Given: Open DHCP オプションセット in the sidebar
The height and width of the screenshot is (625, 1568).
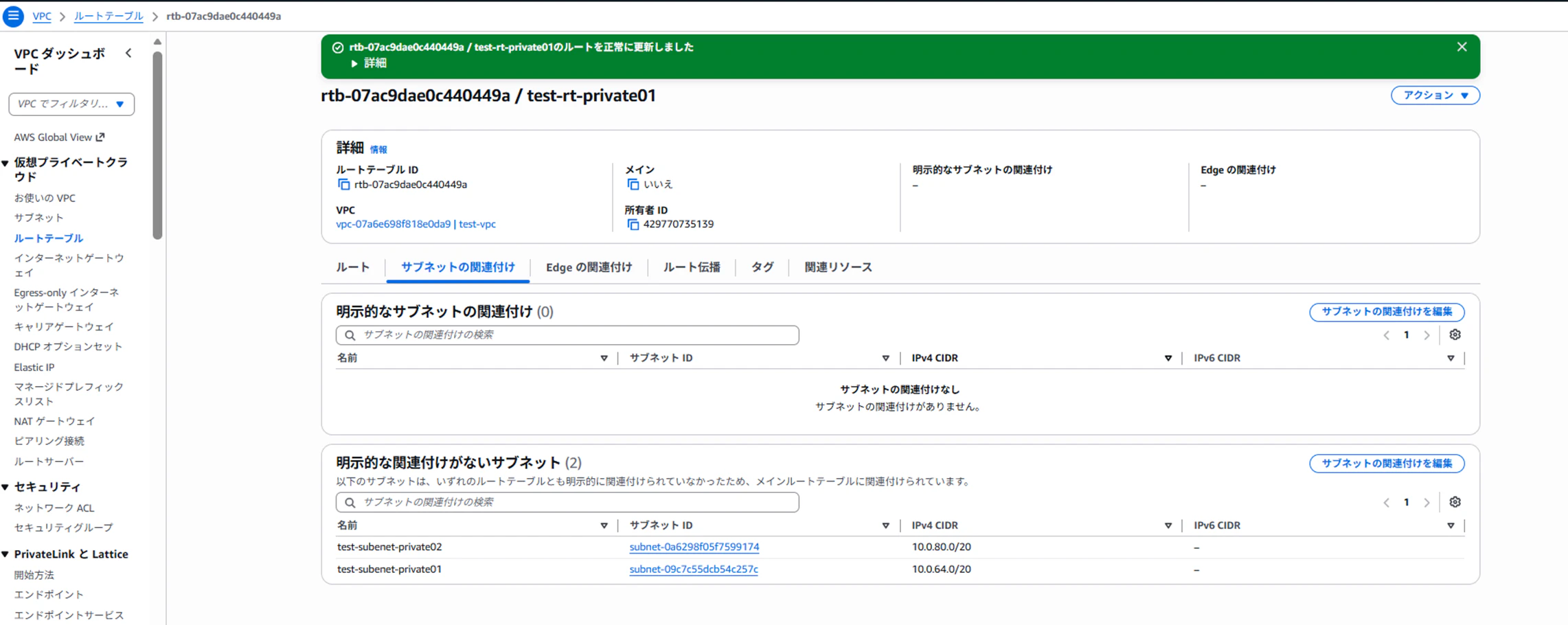Looking at the screenshot, I should click(68, 347).
